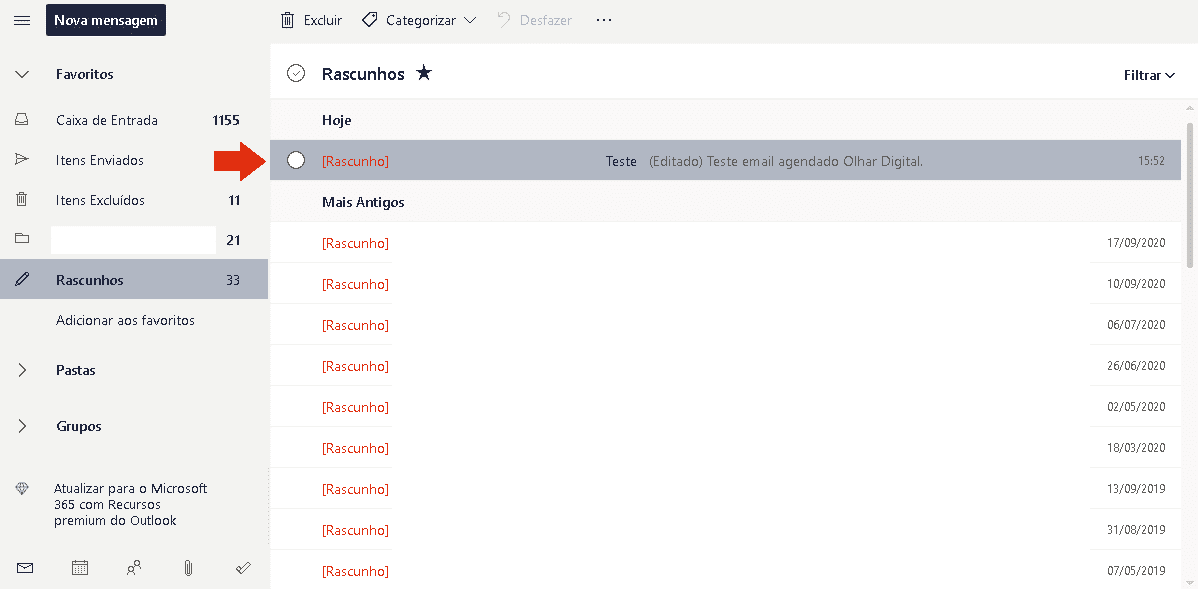Open draft dated 02/05/2020
The height and width of the screenshot is (589, 1198).
click(726, 407)
